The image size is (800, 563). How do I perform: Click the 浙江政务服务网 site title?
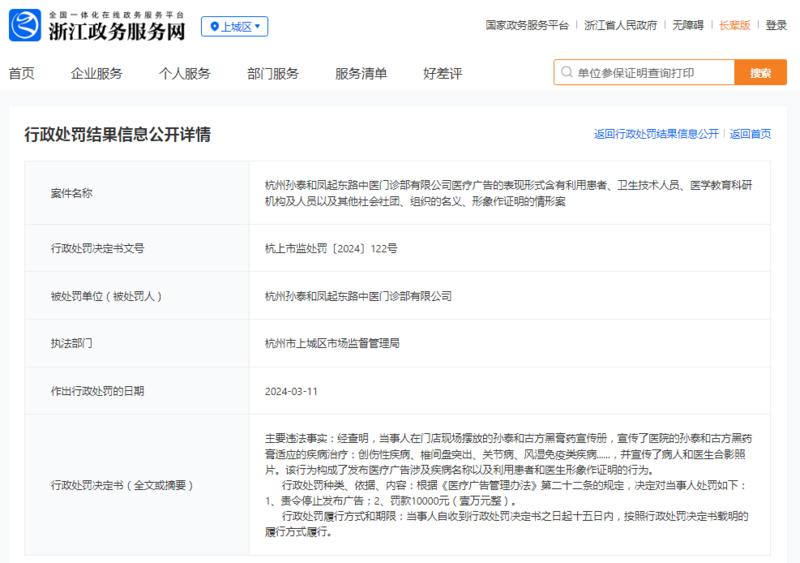117,31
